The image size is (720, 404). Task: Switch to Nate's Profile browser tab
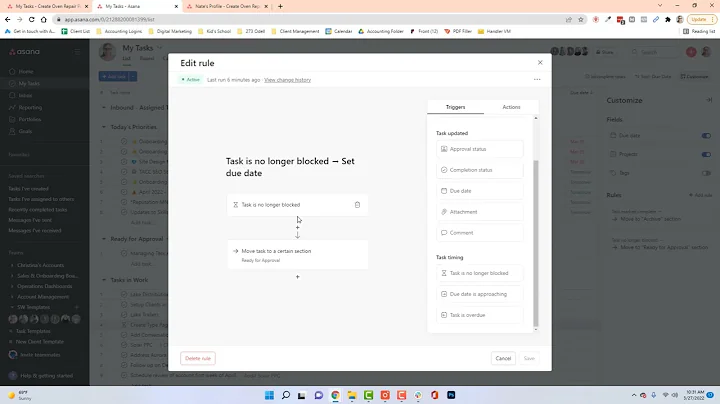pyautogui.click(x=228, y=6)
